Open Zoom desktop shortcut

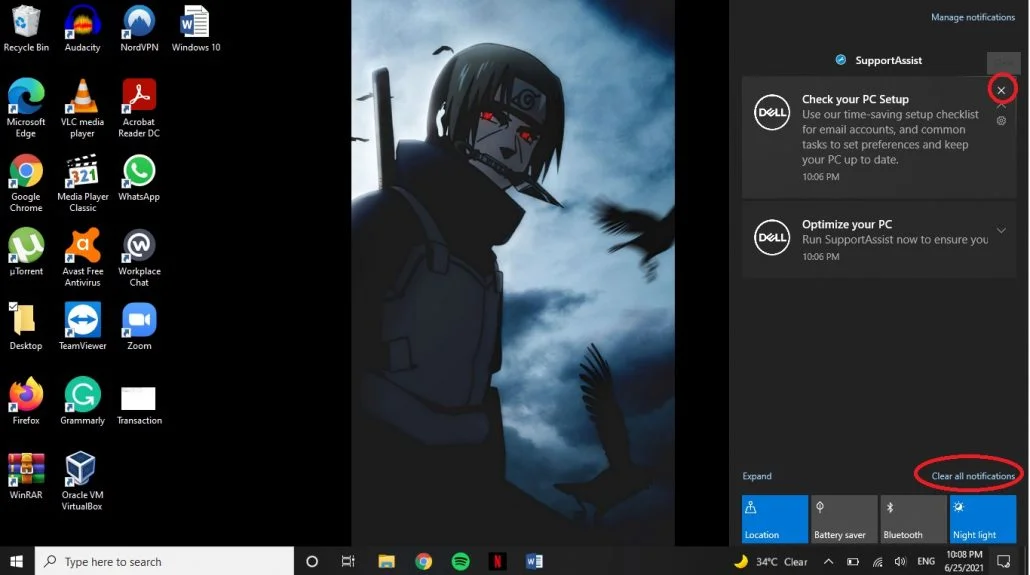coord(139,327)
